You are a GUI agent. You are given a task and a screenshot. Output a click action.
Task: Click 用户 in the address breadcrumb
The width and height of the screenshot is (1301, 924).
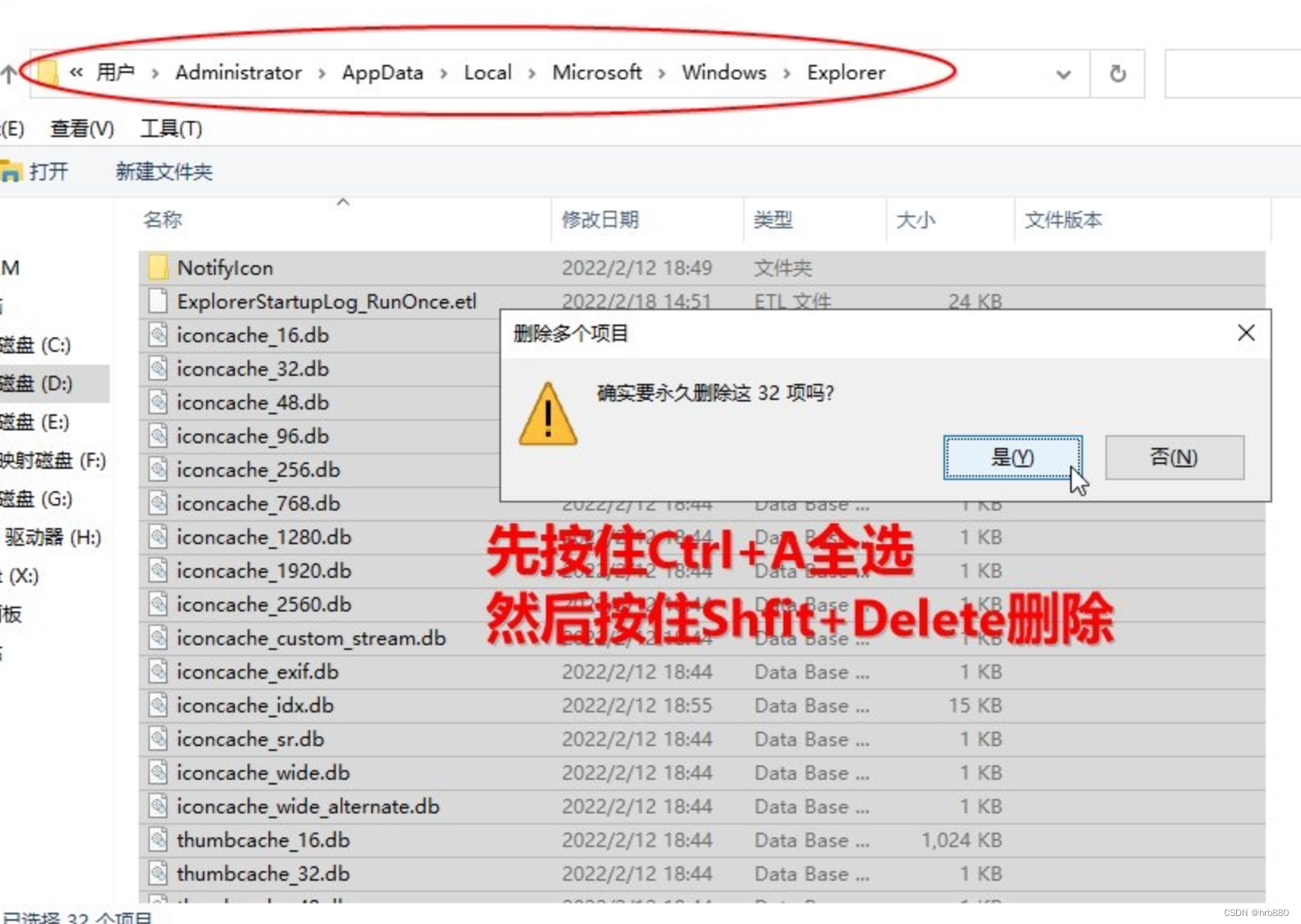115,72
